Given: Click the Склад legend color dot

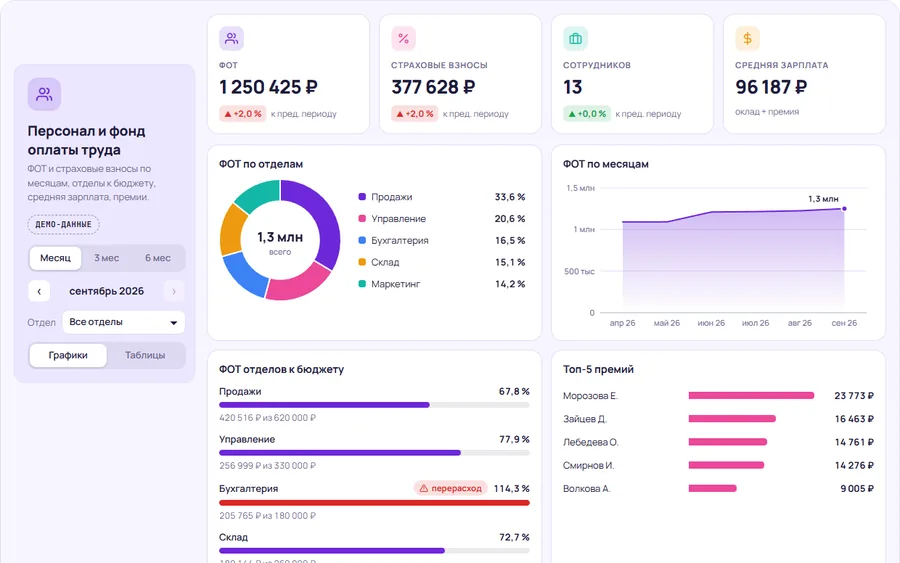Looking at the screenshot, I should pyautogui.click(x=362, y=262).
